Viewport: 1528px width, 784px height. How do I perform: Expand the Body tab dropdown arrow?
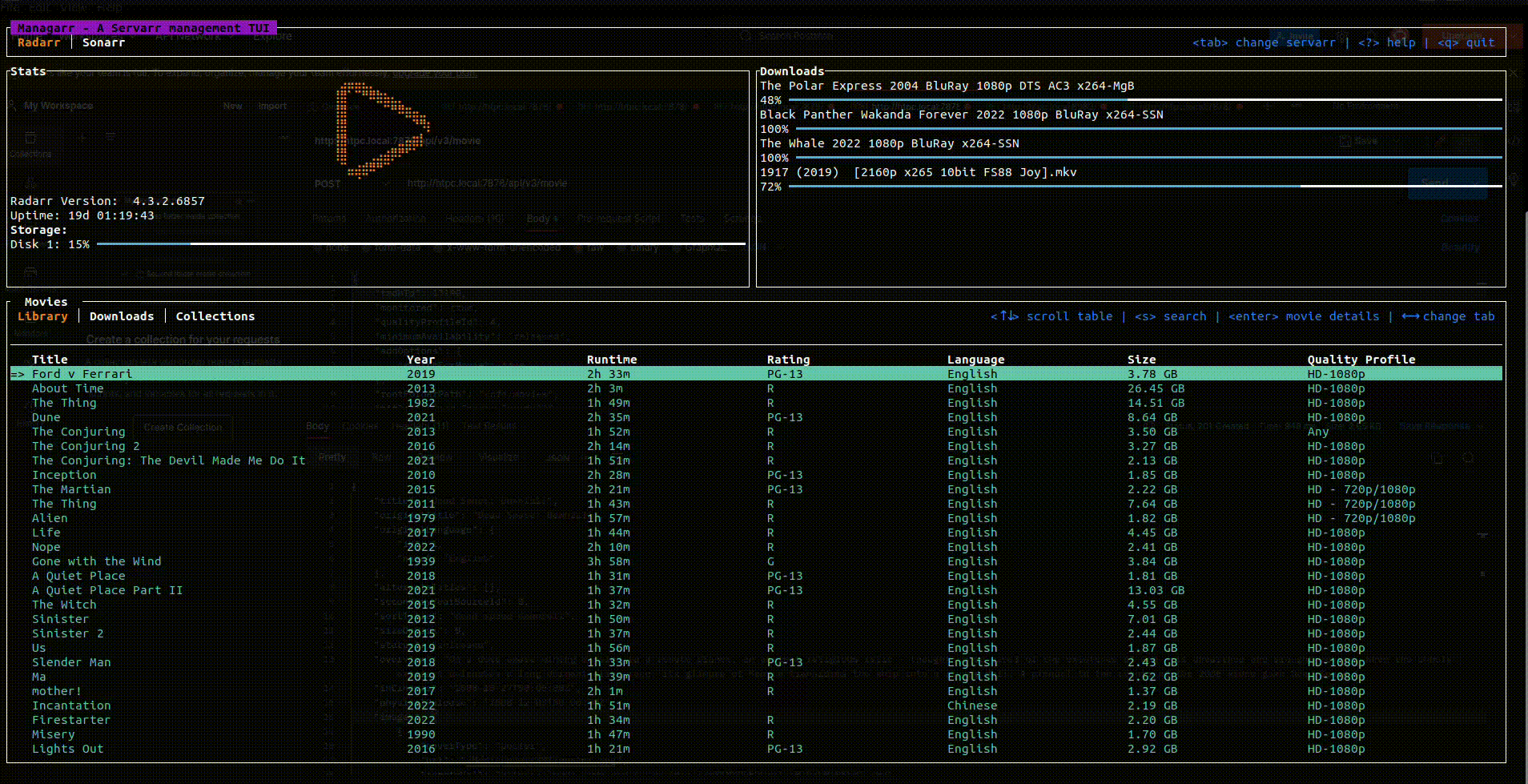pos(556,219)
